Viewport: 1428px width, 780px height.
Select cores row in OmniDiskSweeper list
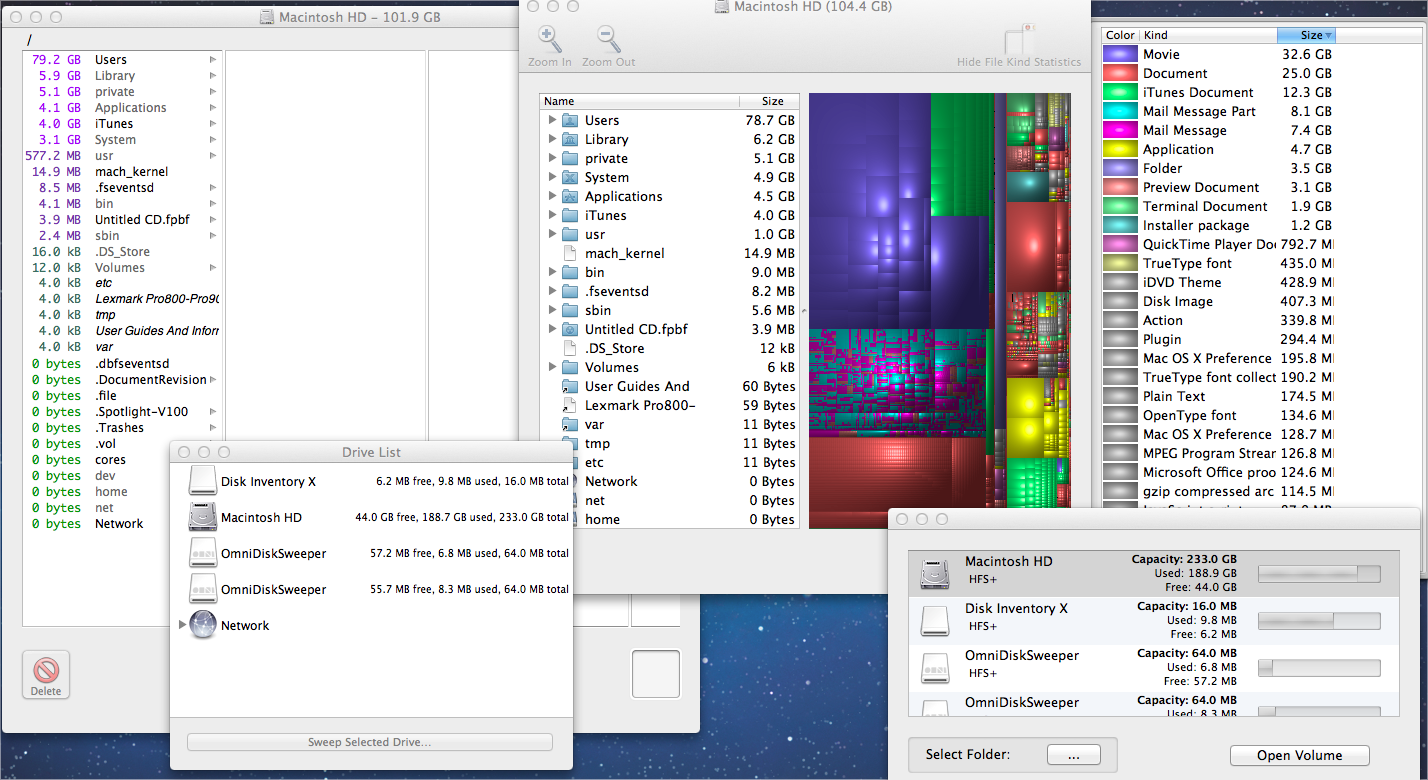click(x=121, y=460)
